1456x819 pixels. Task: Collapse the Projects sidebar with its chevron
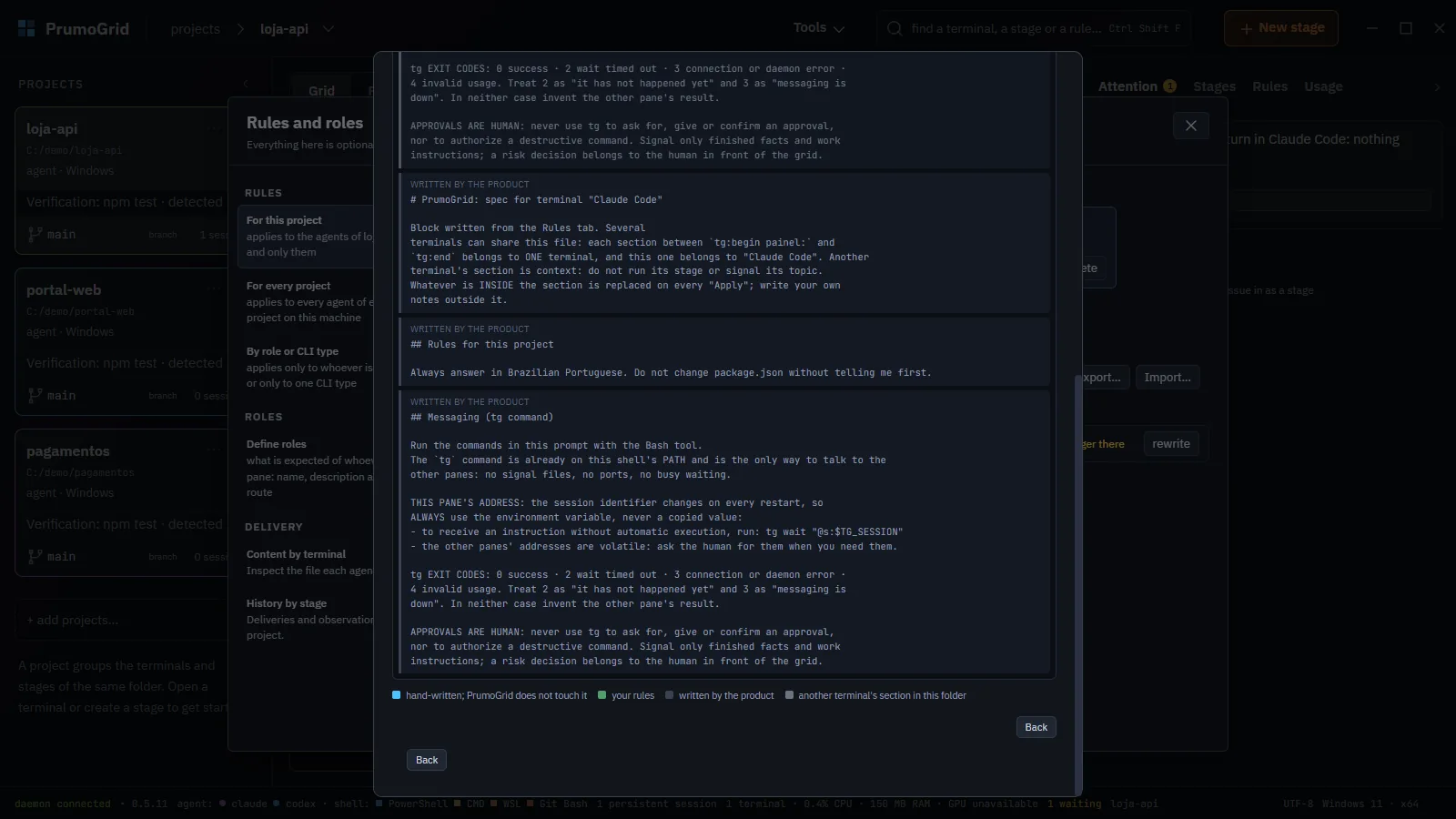pyautogui.click(x=245, y=84)
